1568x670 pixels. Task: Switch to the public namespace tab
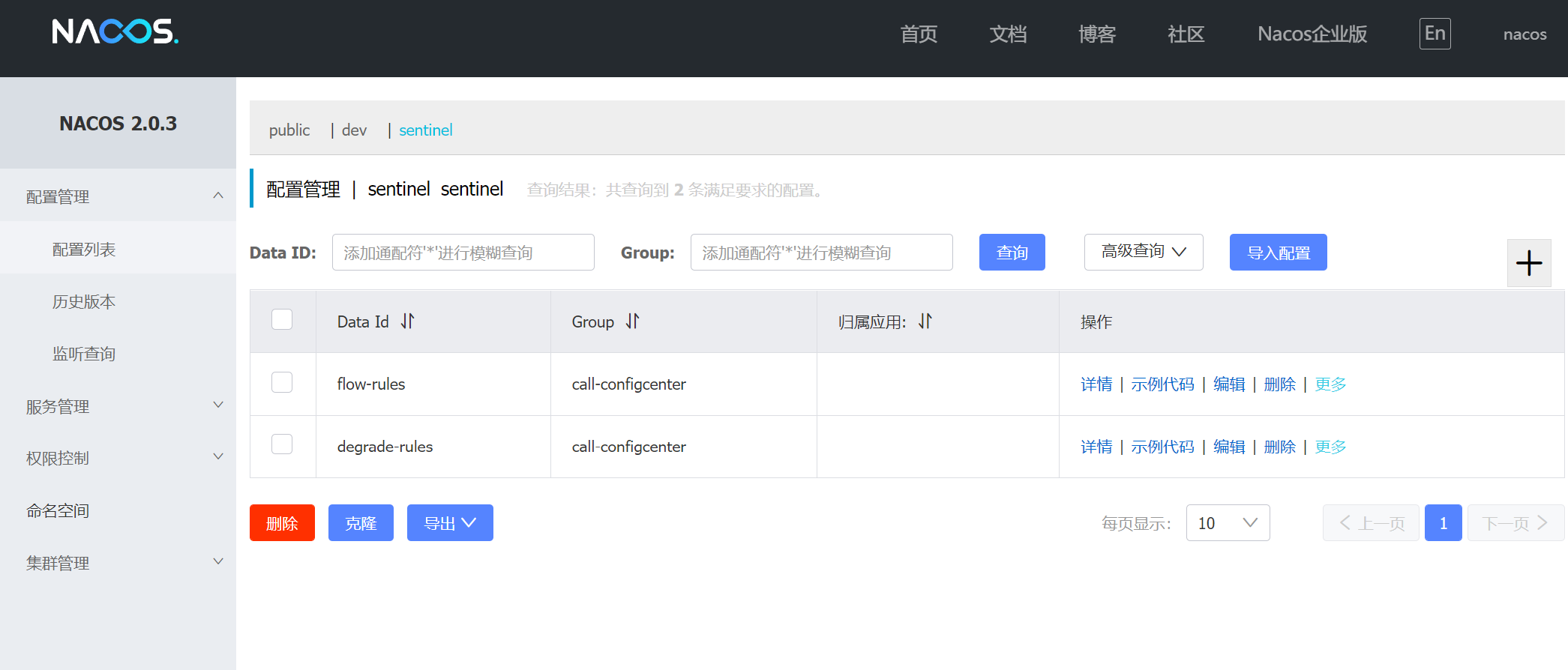[x=289, y=130]
